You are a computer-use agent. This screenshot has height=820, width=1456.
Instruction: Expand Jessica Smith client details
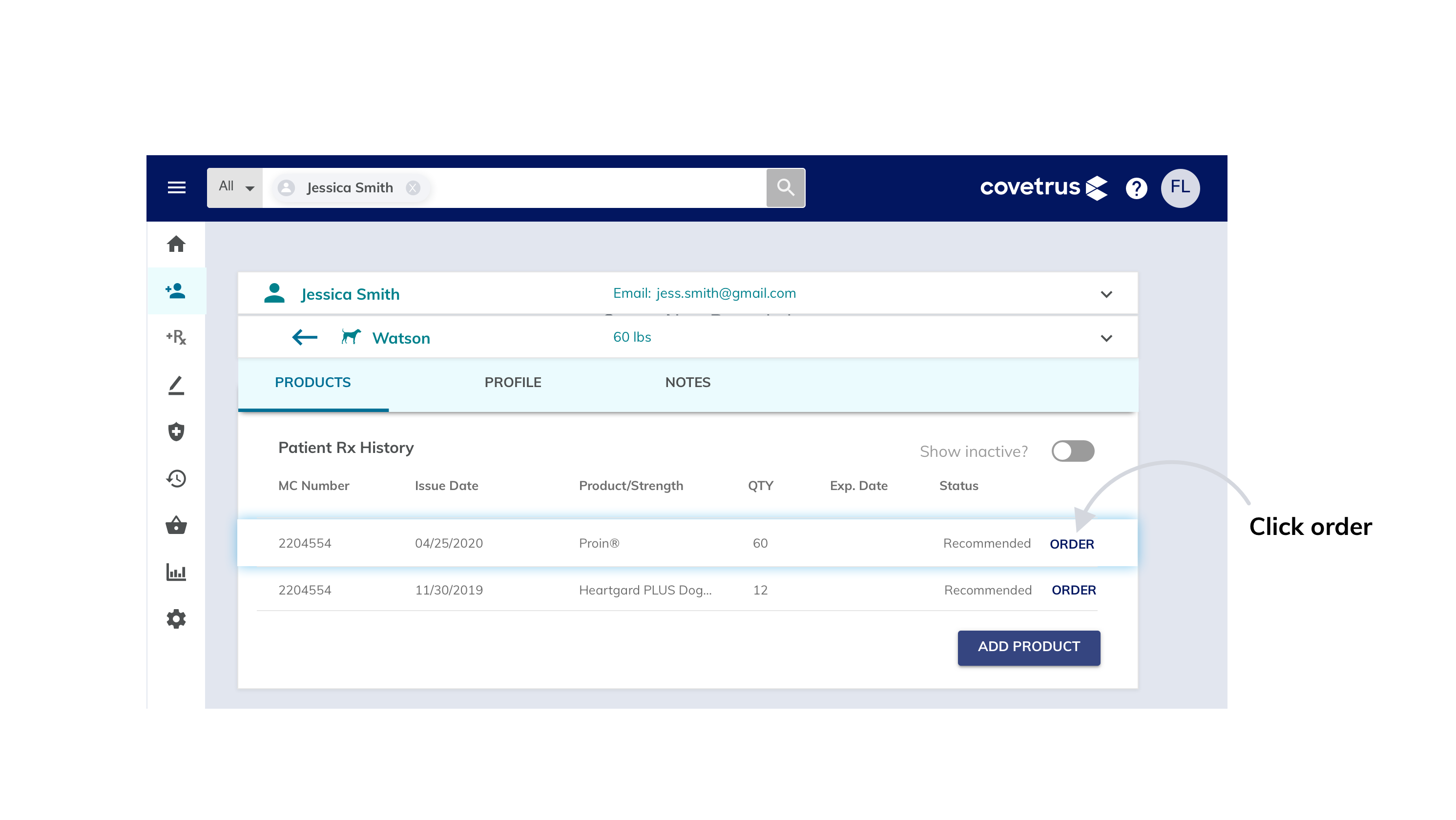1106,294
